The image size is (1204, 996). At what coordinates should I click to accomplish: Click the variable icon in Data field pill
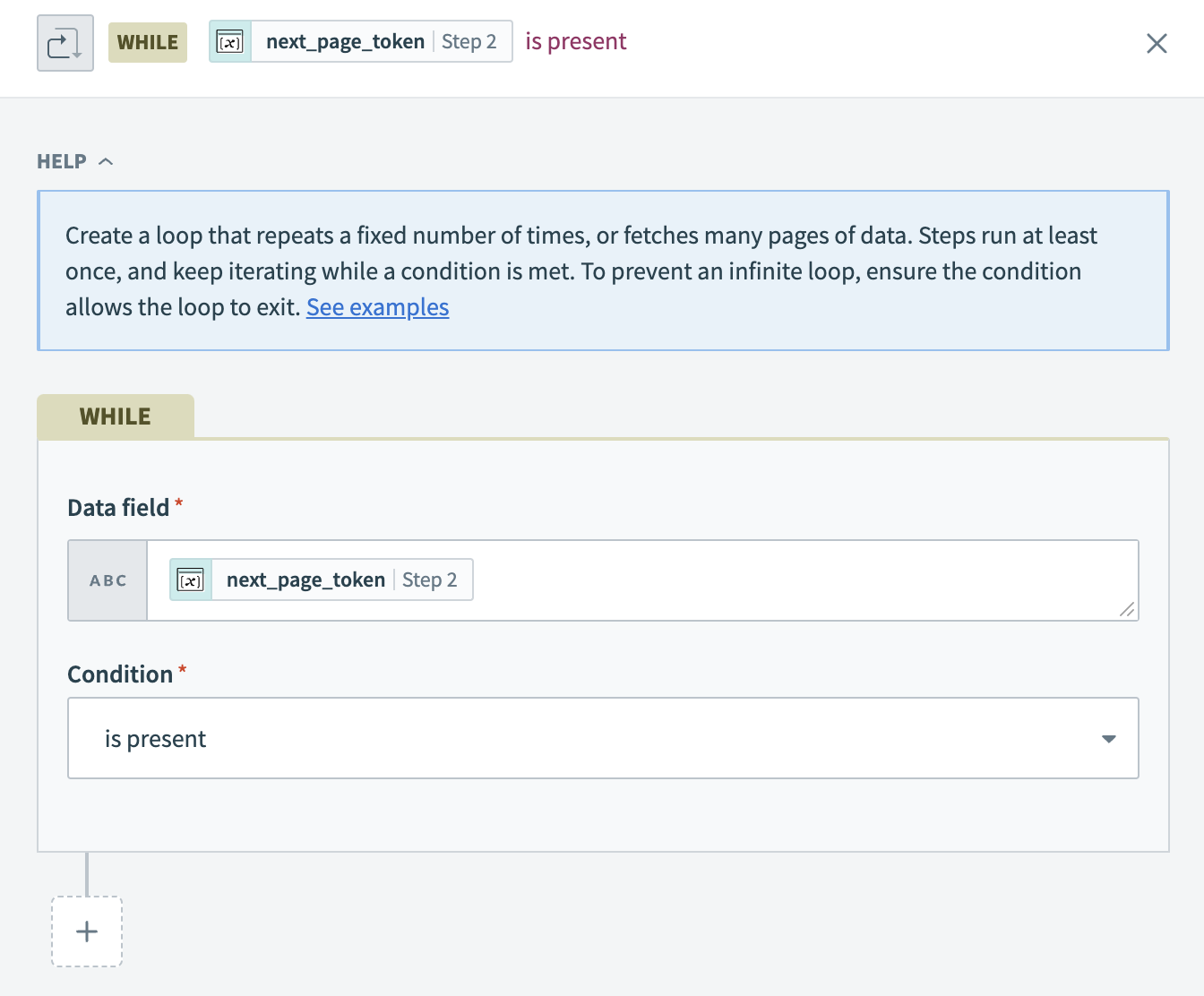(191, 580)
